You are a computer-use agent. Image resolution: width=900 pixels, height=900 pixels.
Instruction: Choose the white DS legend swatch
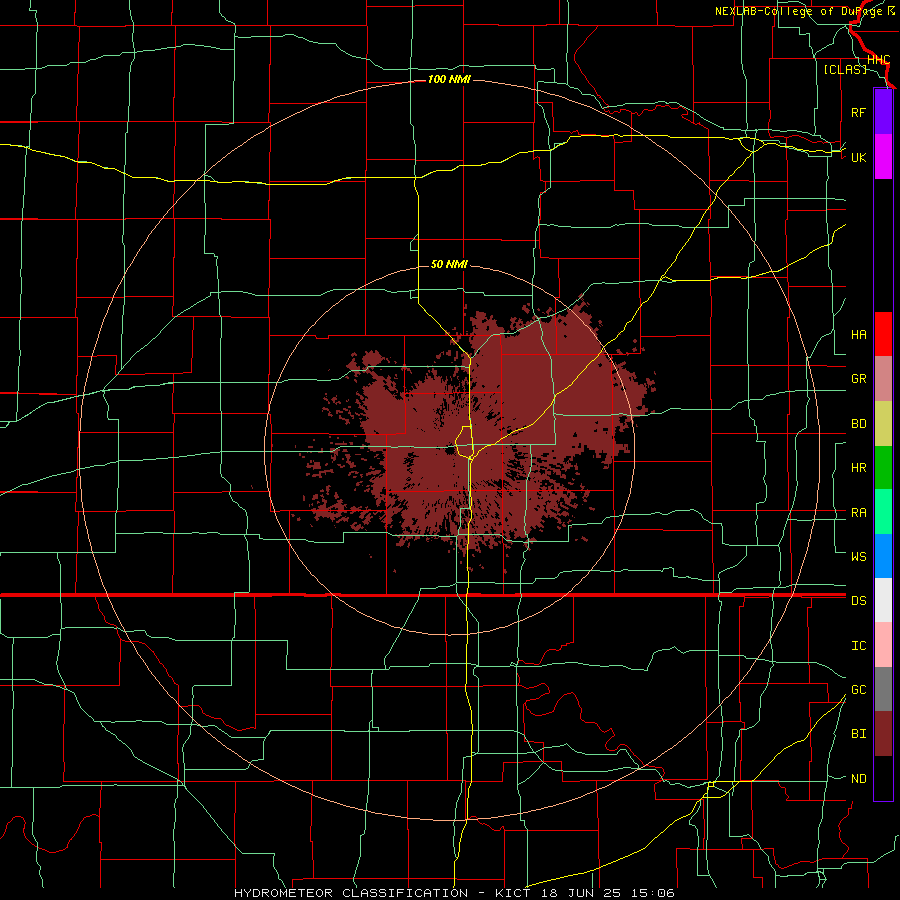[883, 600]
